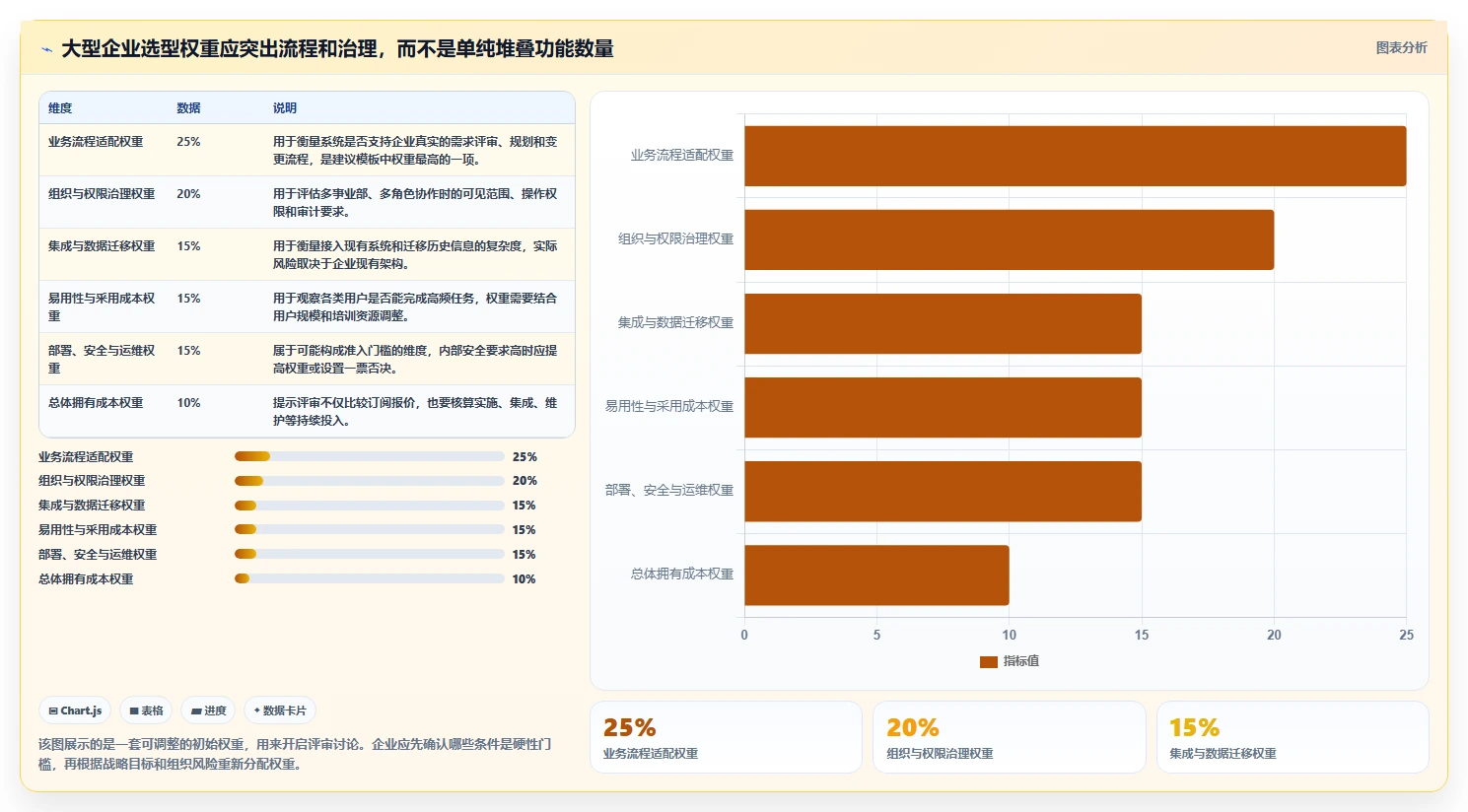Viewport: 1468px width, 812px height.
Task: Click the 集成与数据迁移权重 progress bar
Action: [x=369, y=506]
